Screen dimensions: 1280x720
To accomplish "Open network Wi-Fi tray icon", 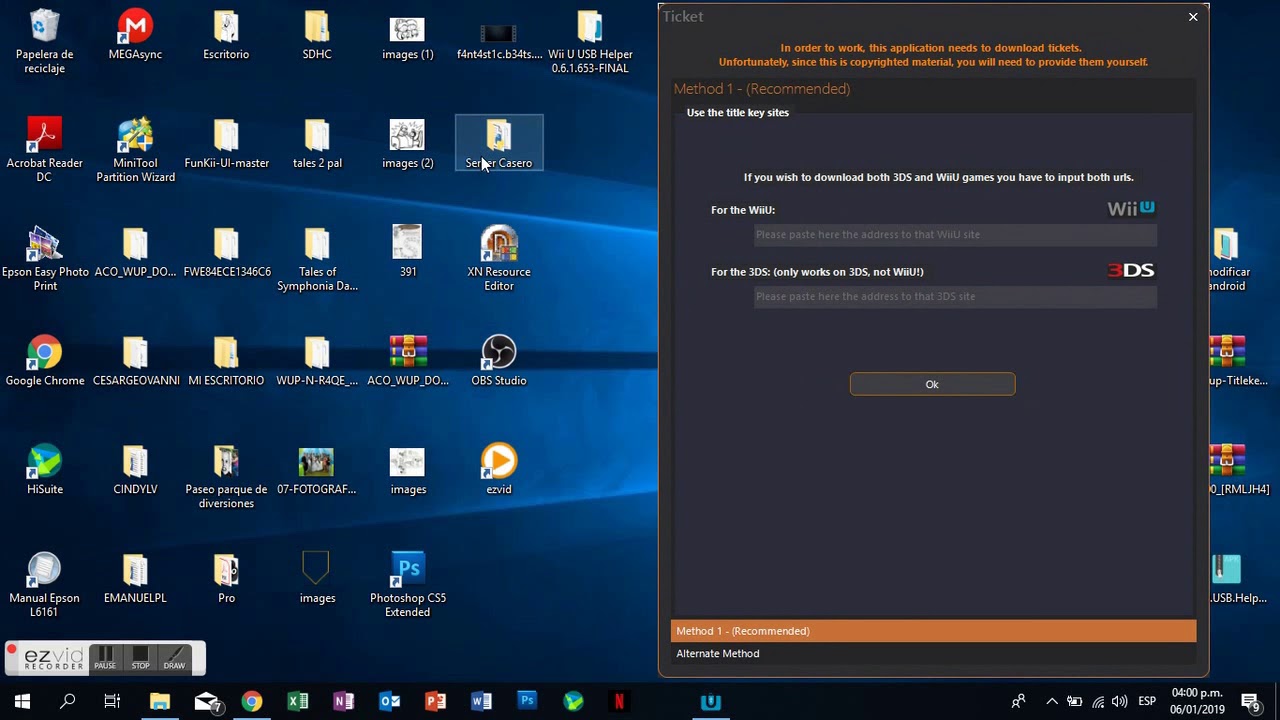I will coord(1098,702).
